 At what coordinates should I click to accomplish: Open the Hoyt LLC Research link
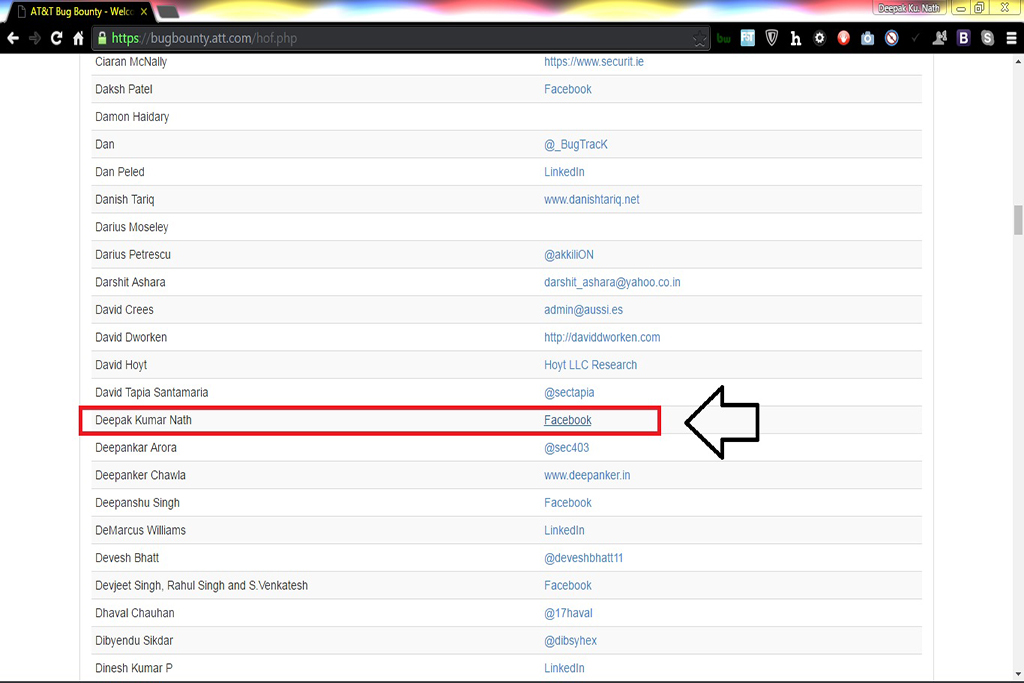590,365
